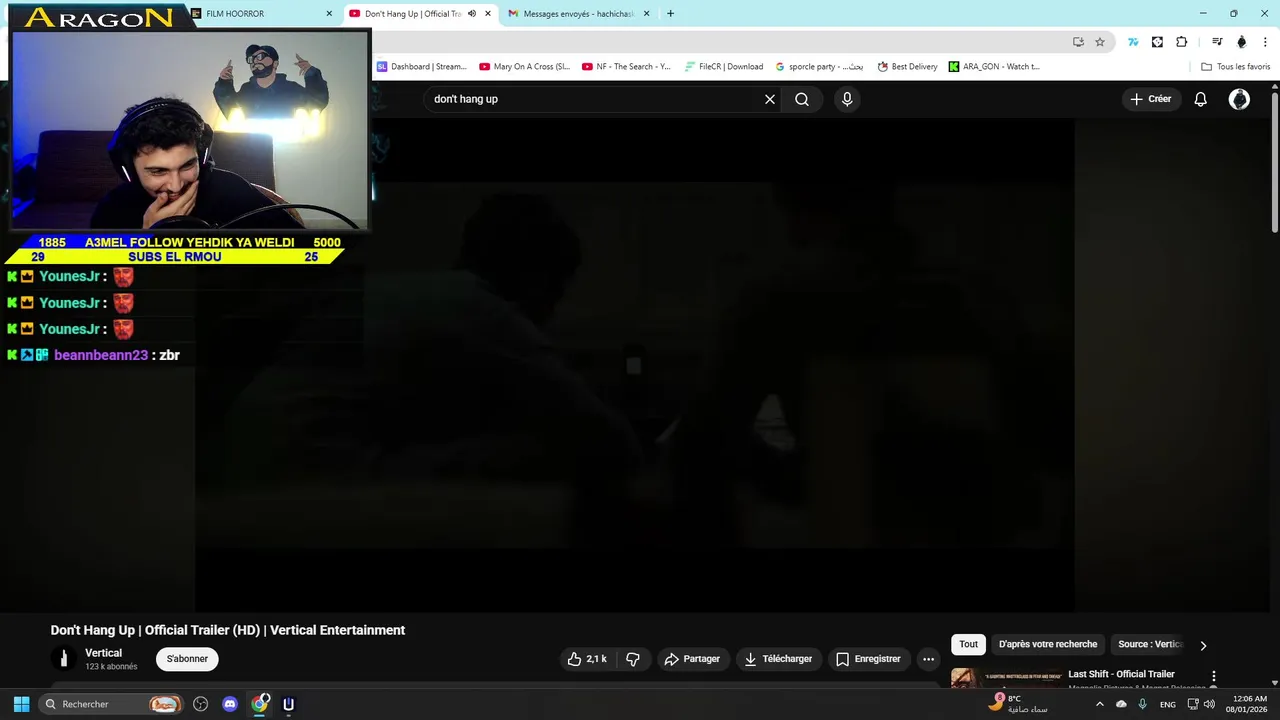Open YouTube notifications bell
This screenshot has height=720, width=1280.
click(x=1201, y=99)
